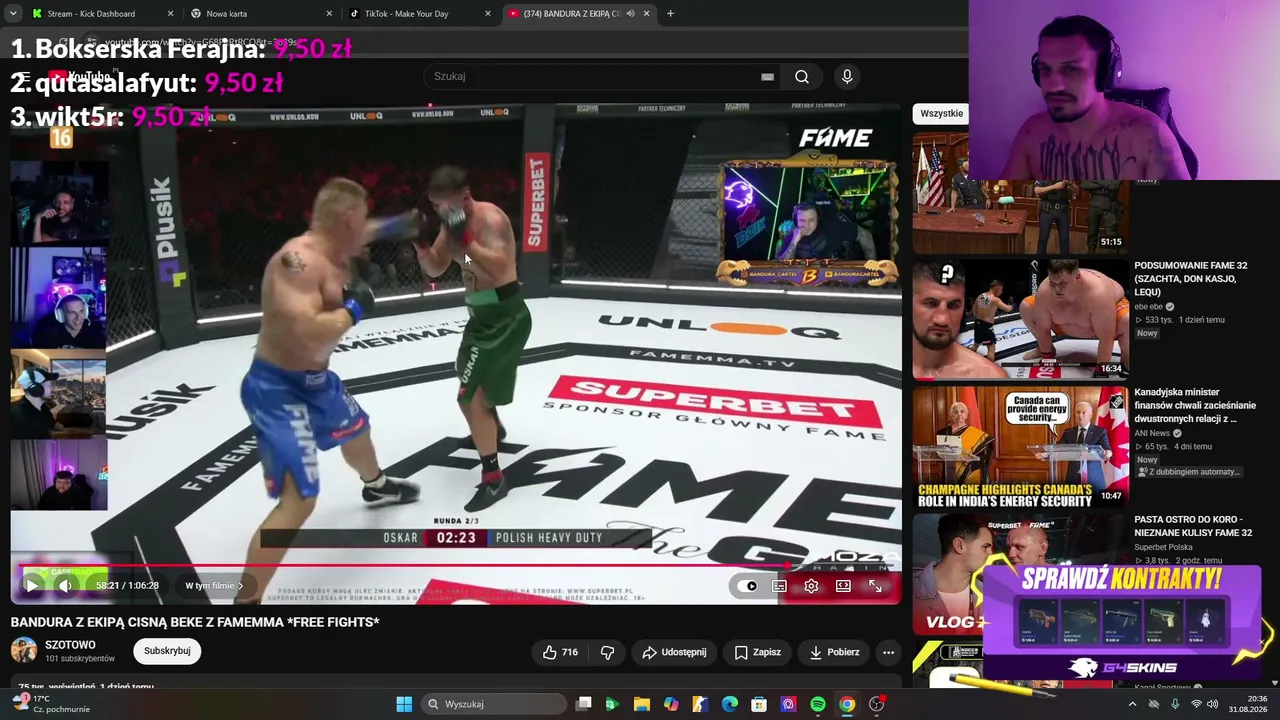The height and width of the screenshot is (720, 1280).
Task: Switch to theater mode view
Action: click(x=843, y=586)
